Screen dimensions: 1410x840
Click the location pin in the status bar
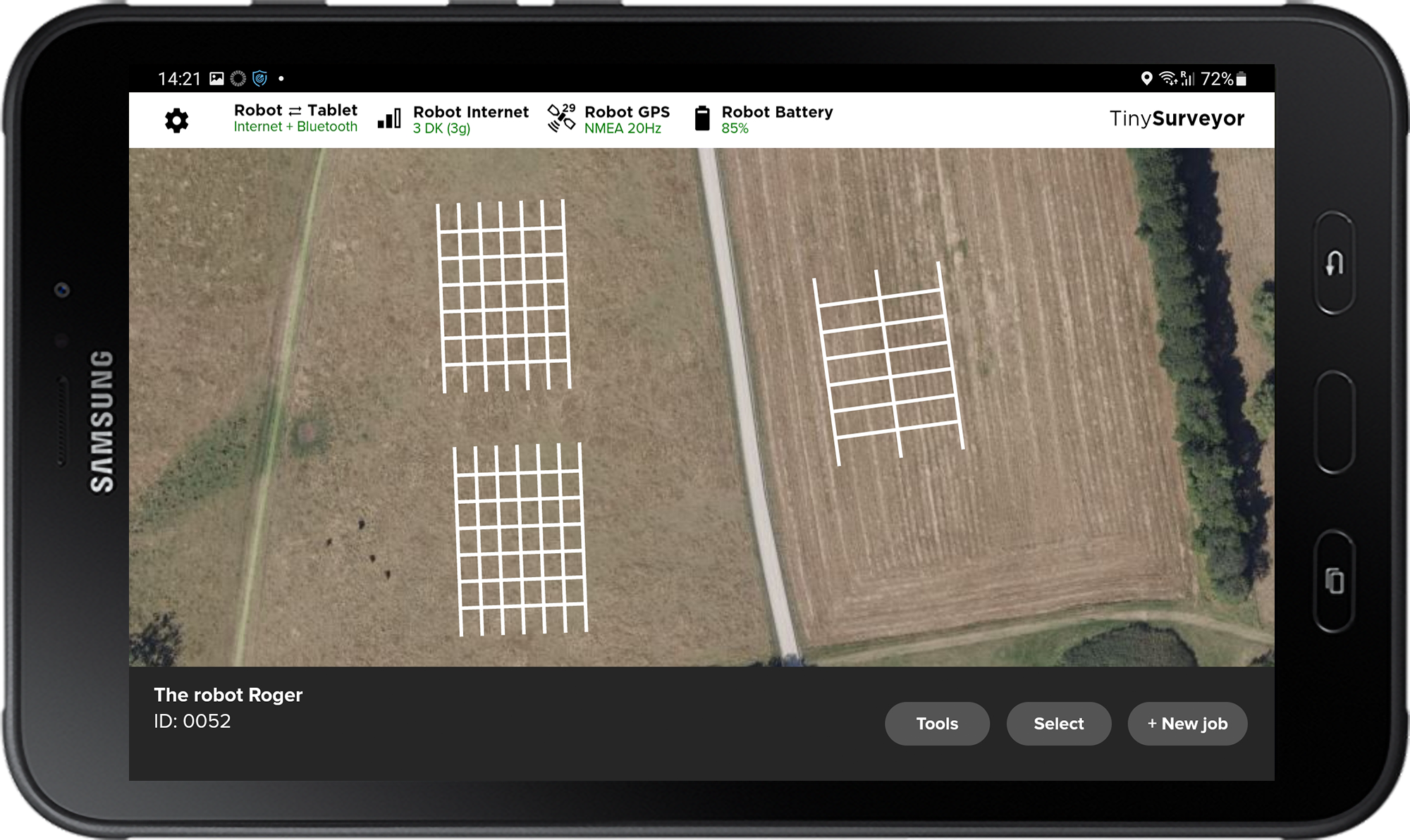[1148, 78]
